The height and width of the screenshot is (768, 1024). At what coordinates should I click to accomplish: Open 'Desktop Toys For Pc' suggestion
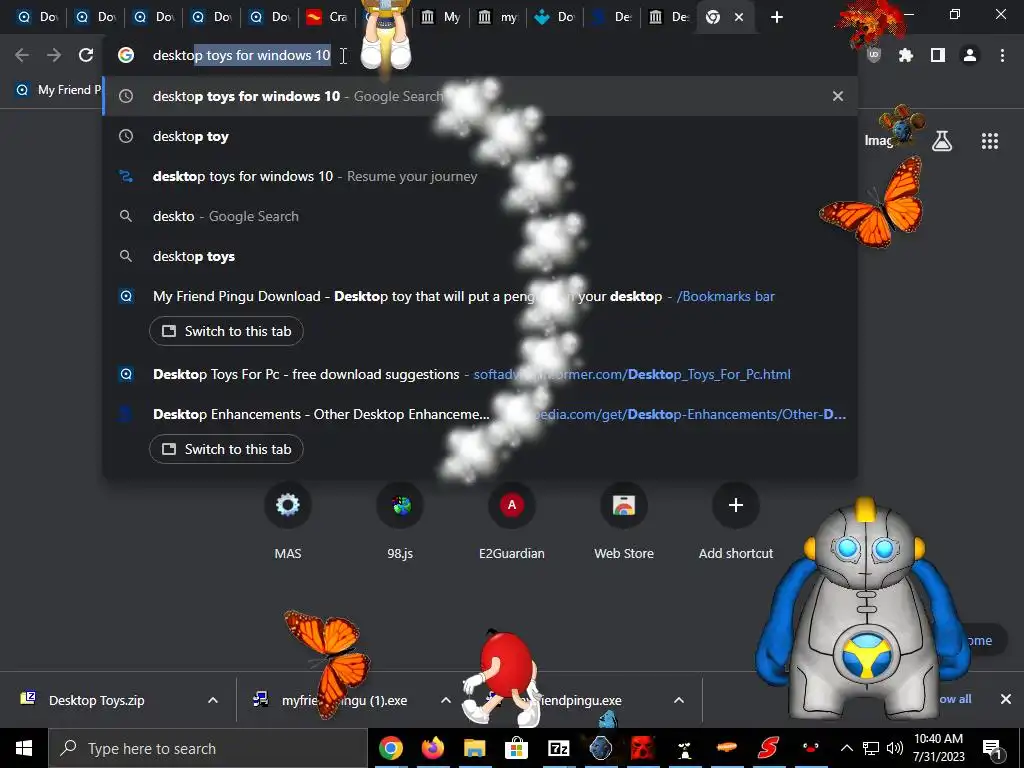point(480,374)
